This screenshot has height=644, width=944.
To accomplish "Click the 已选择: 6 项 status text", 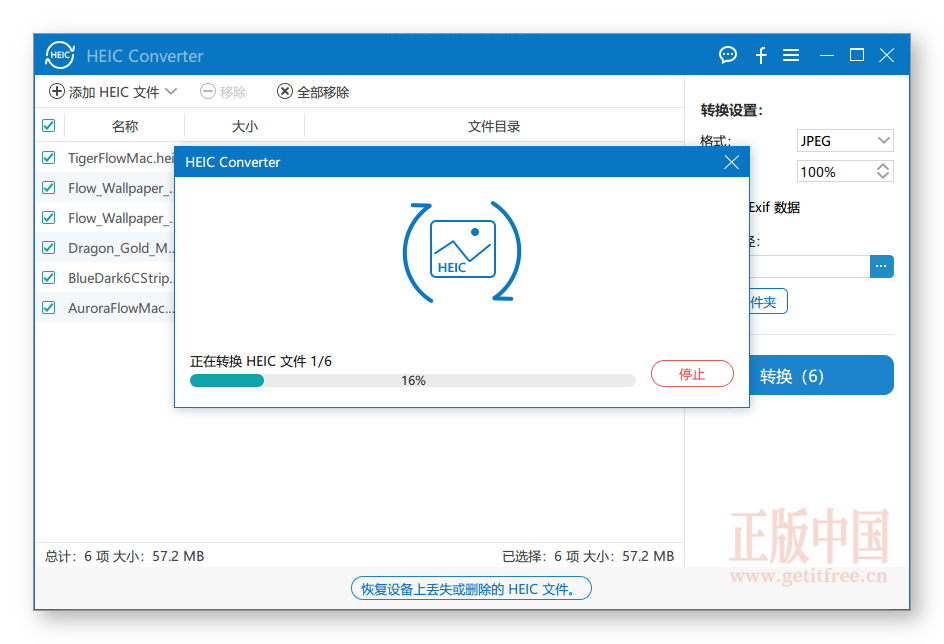I will [588, 556].
